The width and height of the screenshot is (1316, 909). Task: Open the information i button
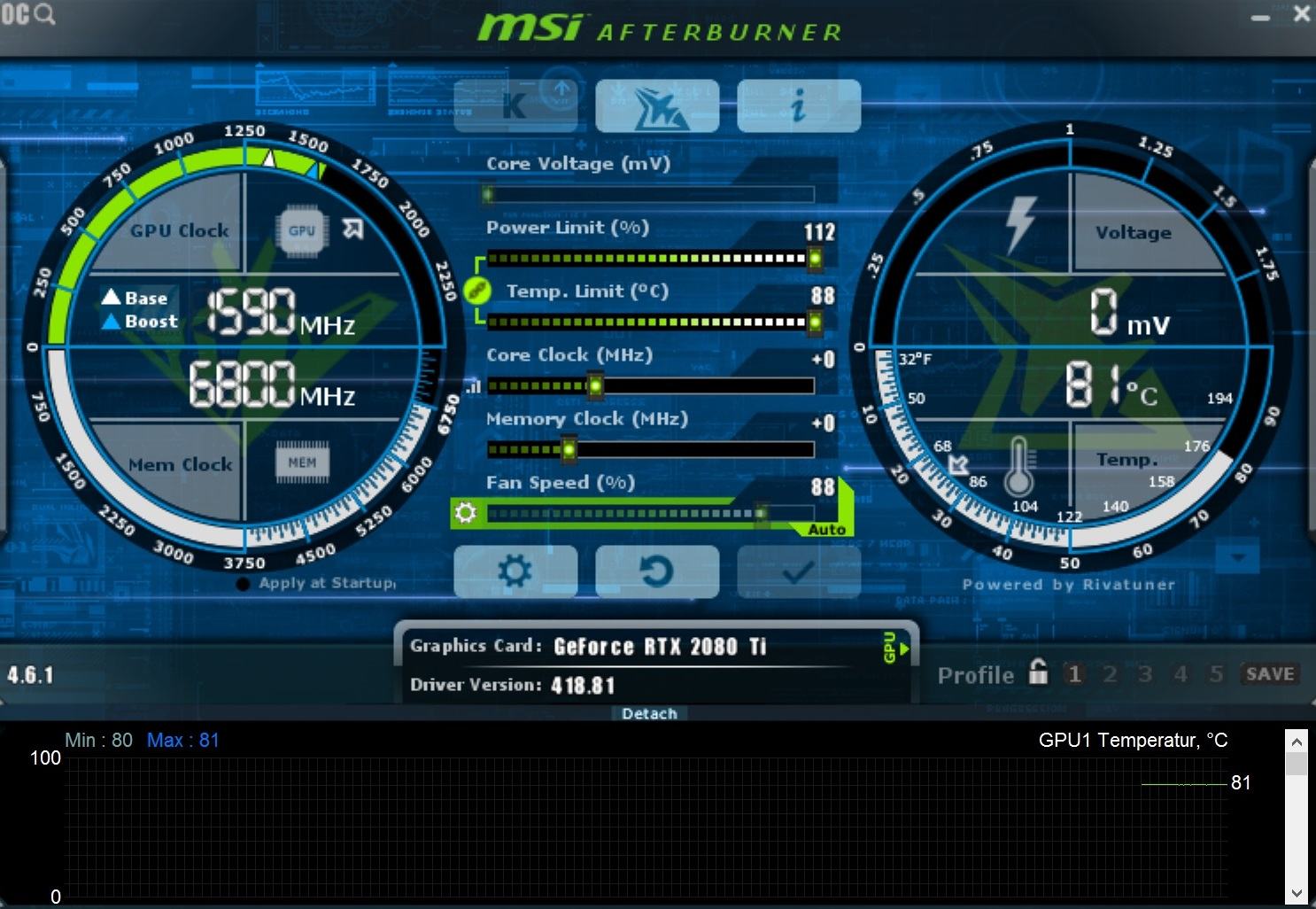[x=799, y=105]
